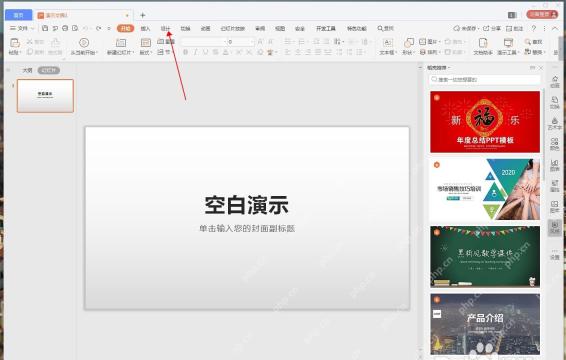Screen dimensions: 566x360
Task: Expand the Replace dropdown arrow
Action: pos(544,52)
